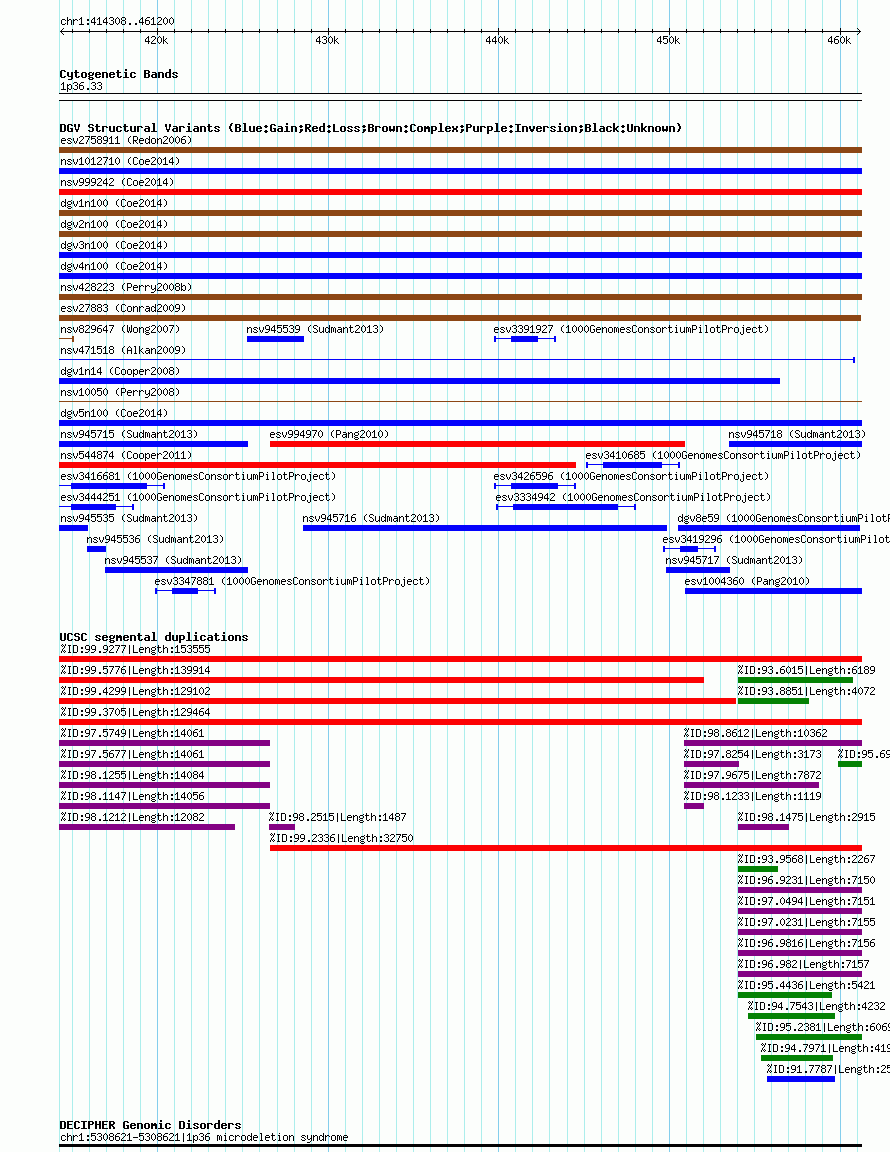This screenshot has height=1152, width=890.
Task: Select duplication %ID:98.2515 Length:1487 label
Action: 337,818
